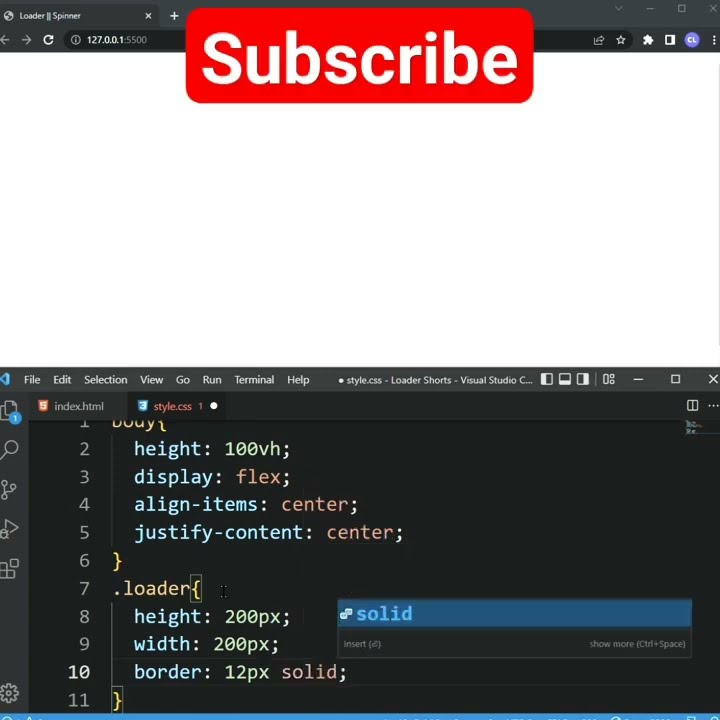This screenshot has width=720, height=720.
Task: Accept the solid autocomplete suggestion
Action: point(514,613)
